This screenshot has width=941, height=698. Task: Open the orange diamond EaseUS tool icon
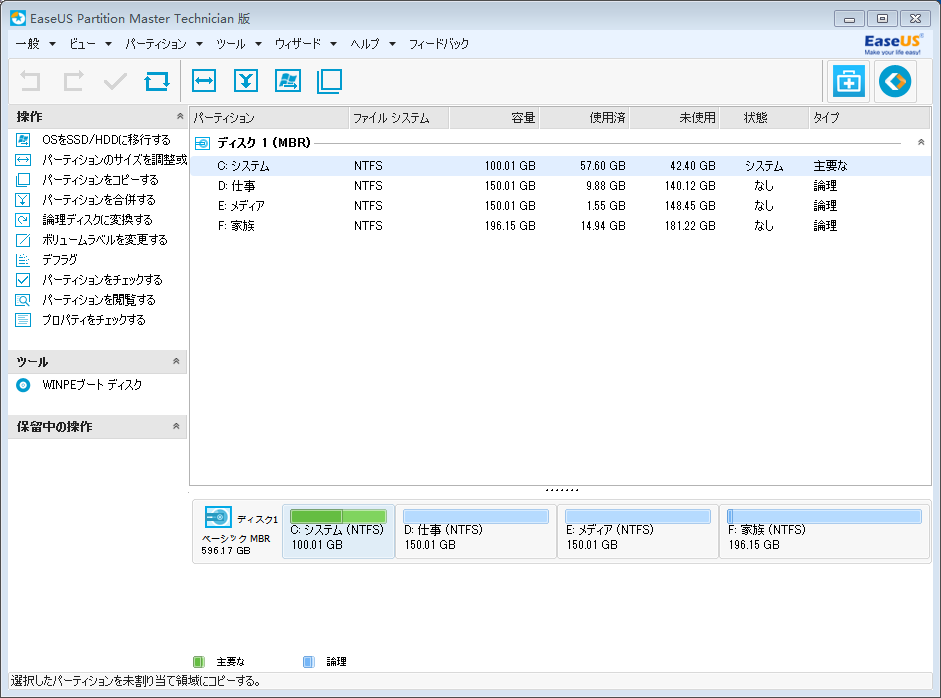click(x=895, y=81)
